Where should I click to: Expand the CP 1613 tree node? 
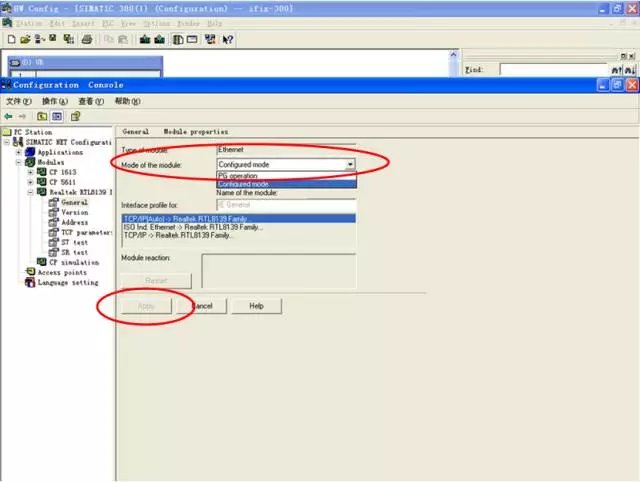coord(31,172)
